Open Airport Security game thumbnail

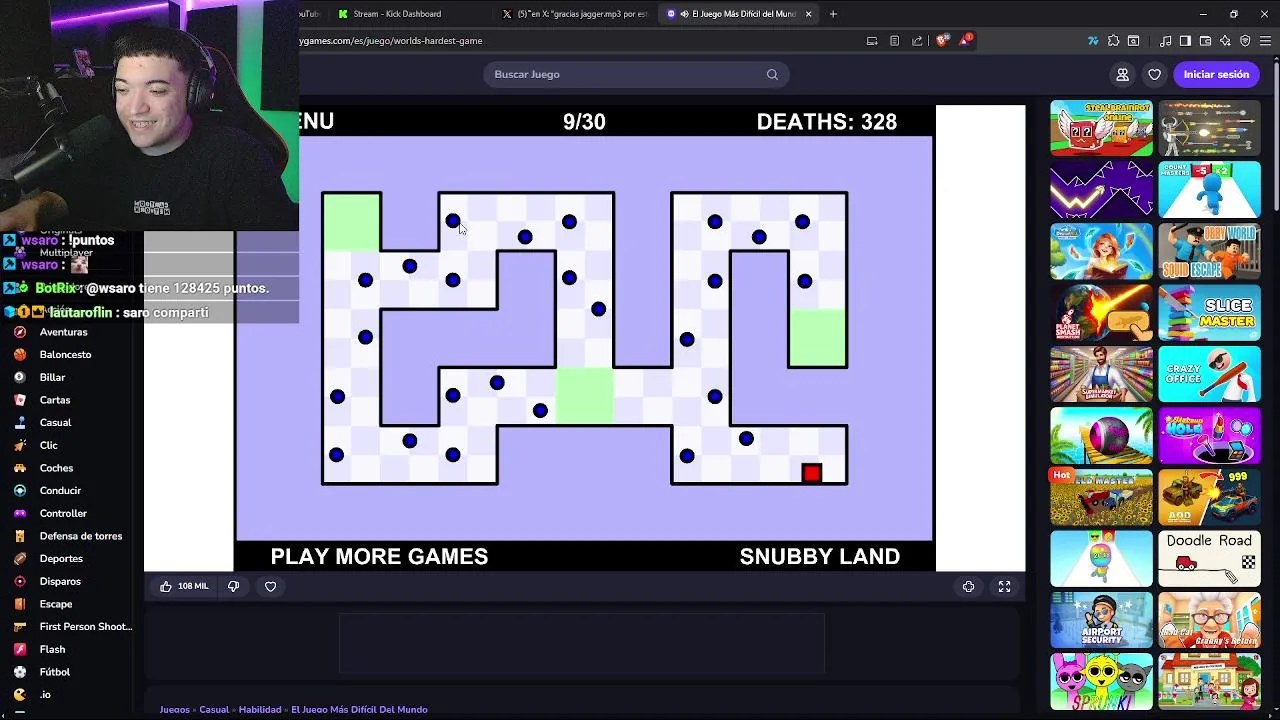(1101, 620)
